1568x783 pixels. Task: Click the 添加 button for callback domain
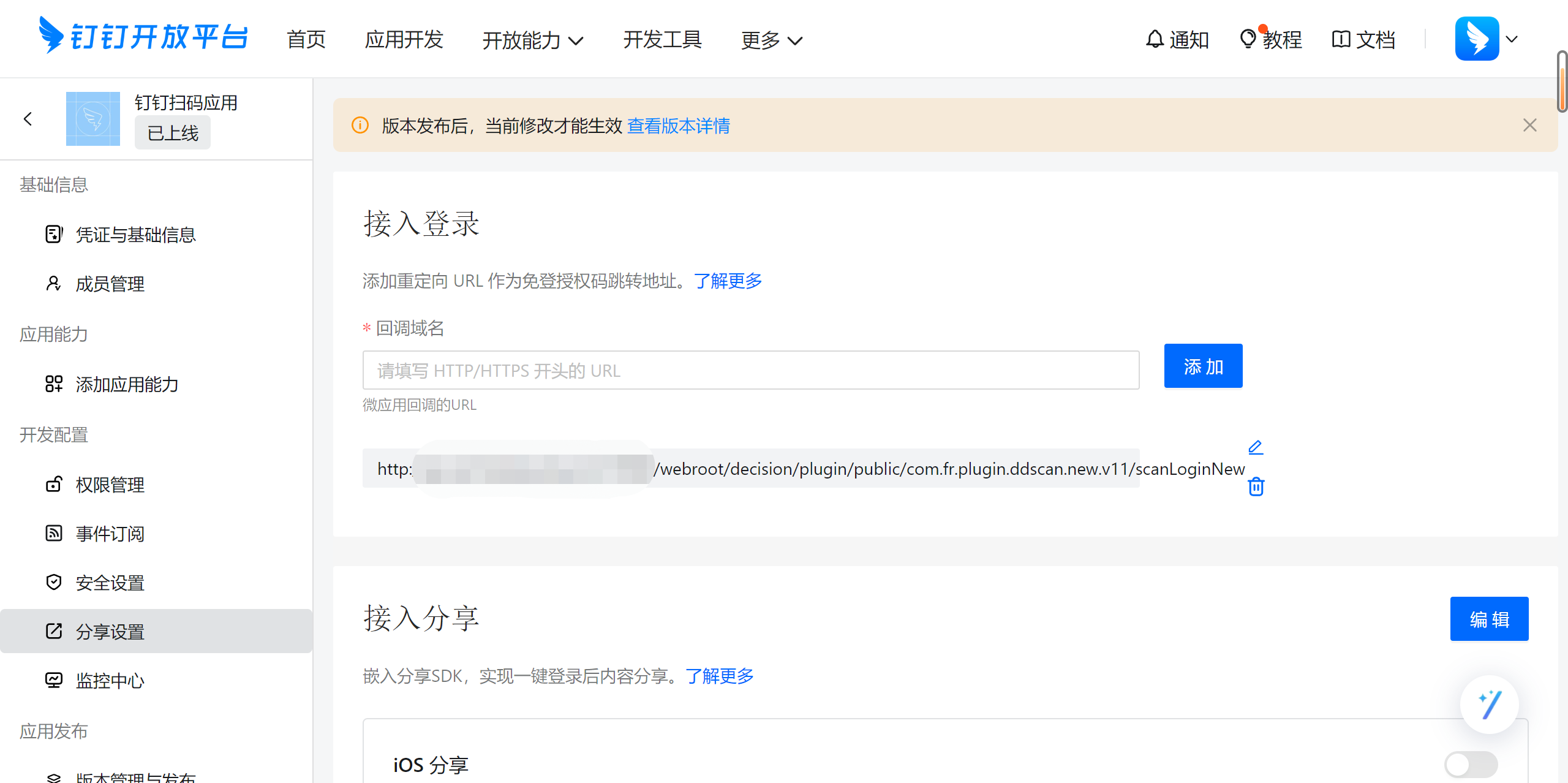pos(1203,366)
